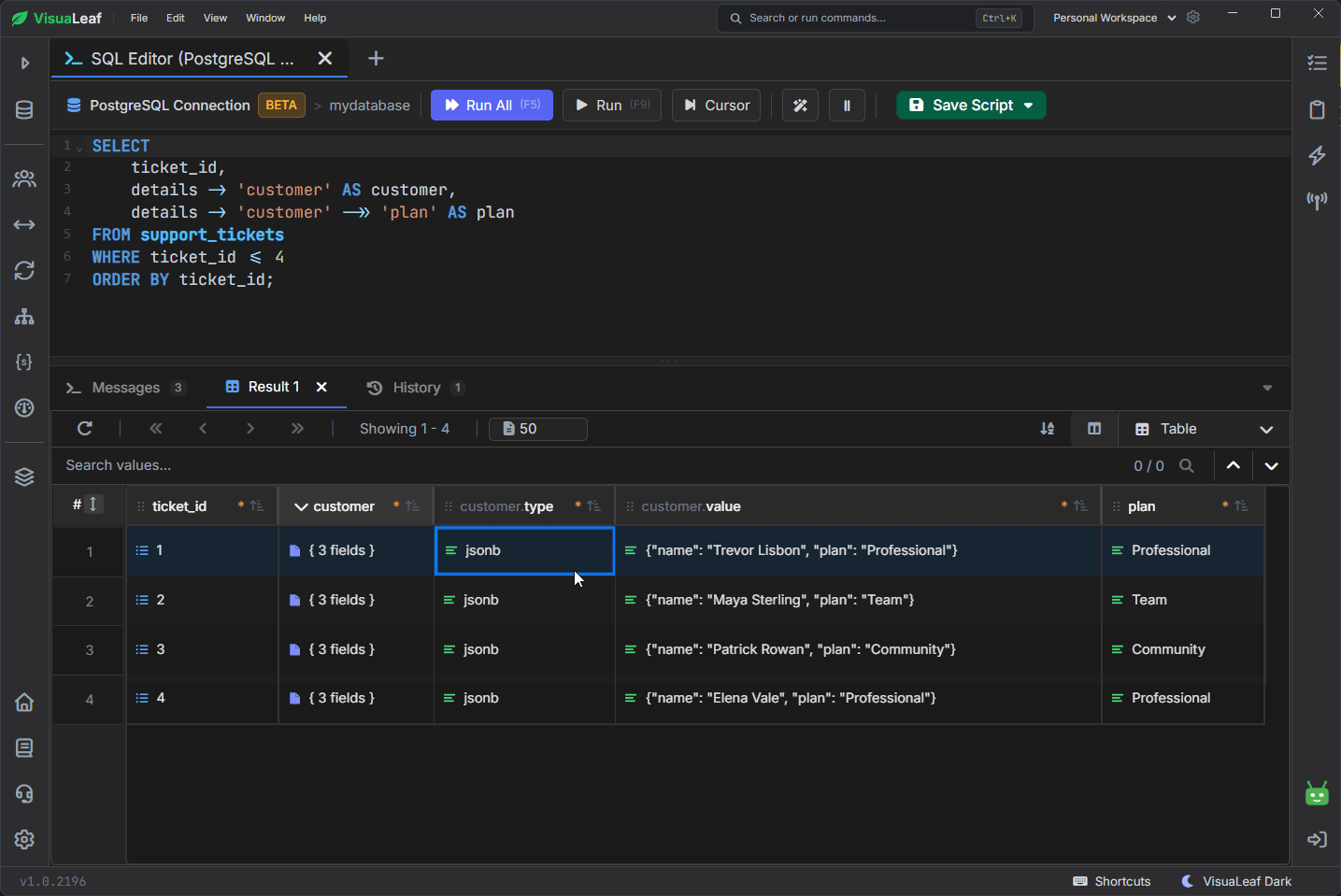
Task: Toggle sort on customer.value column
Action: (x=1080, y=506)
